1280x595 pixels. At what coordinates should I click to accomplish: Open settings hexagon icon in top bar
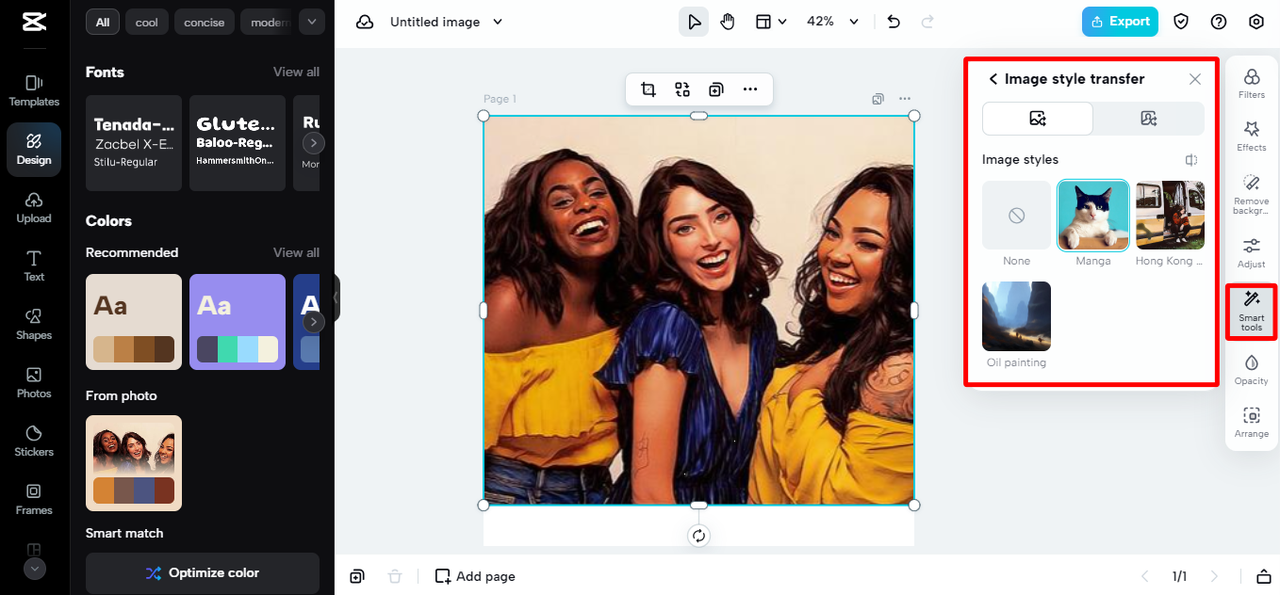pyautogui.click(x=1256, y=22)
